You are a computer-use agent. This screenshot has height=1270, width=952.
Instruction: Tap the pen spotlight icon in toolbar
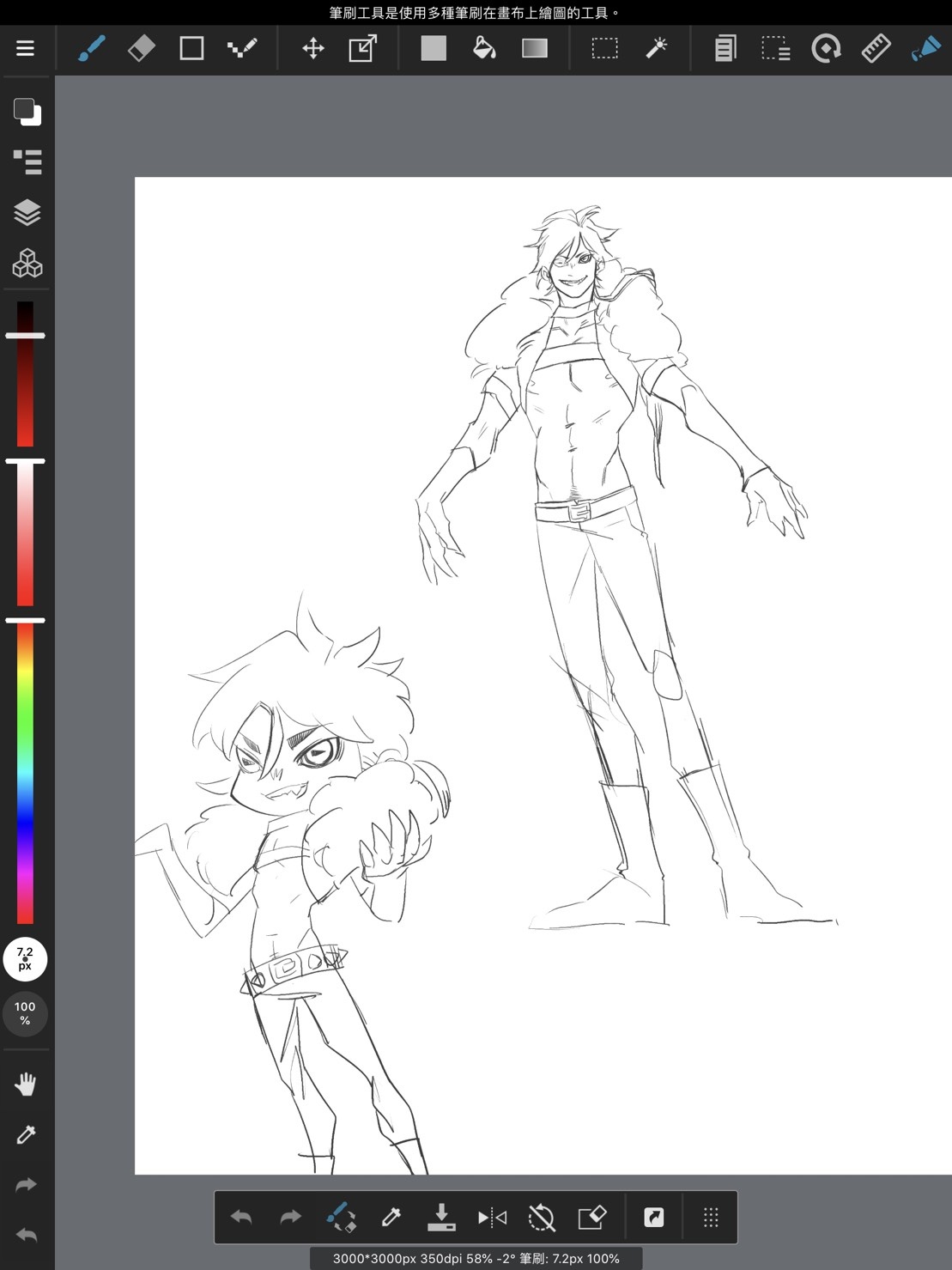[925, 48]
